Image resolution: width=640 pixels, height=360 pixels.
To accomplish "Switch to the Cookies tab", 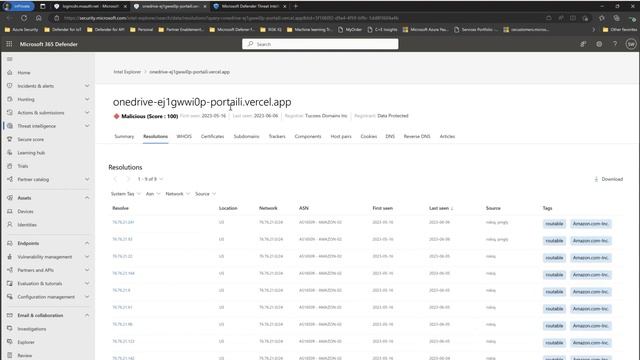I will pos(369,136).
